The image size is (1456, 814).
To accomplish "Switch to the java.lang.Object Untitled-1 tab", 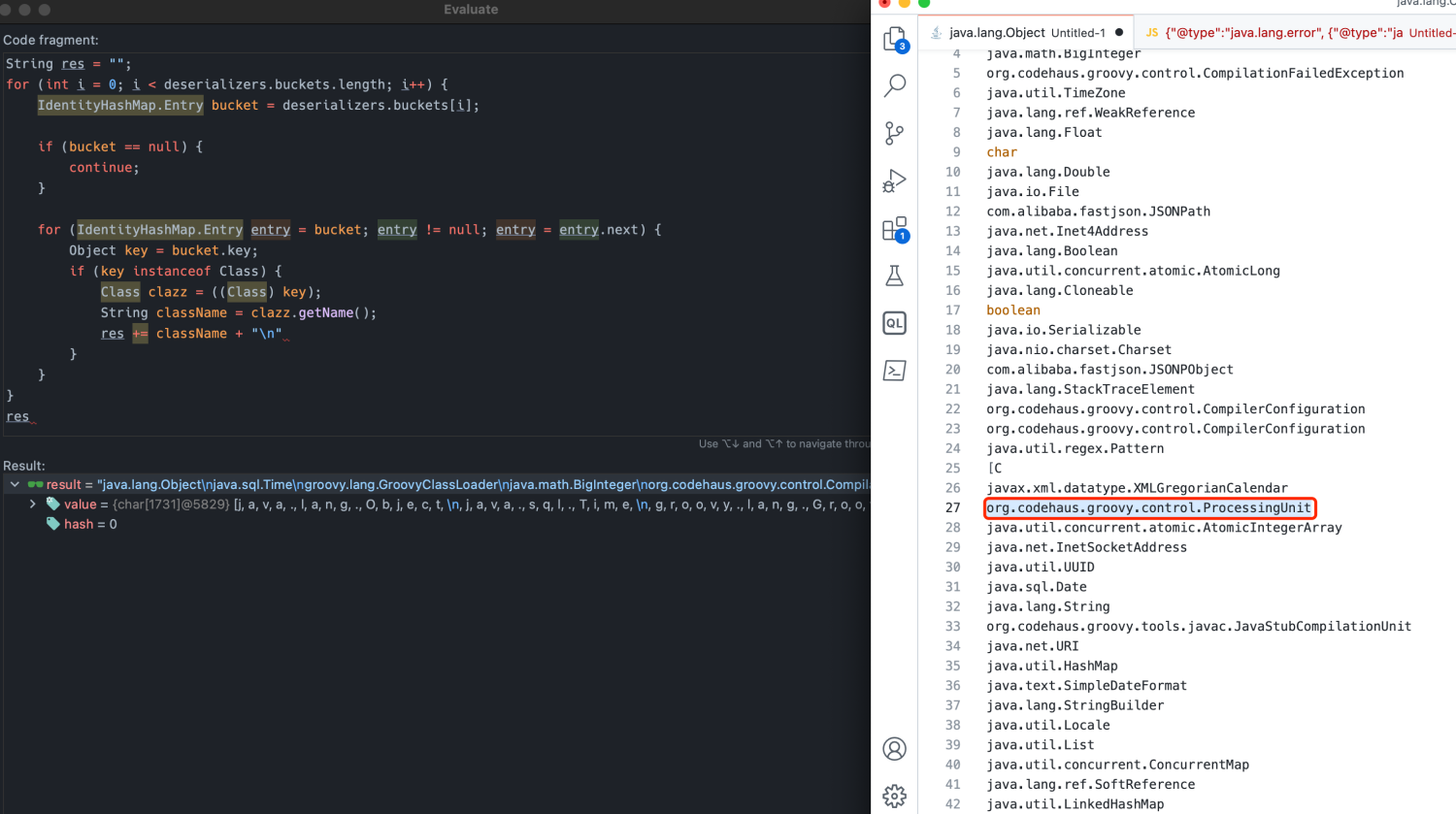I will (x=1027, y=32).
